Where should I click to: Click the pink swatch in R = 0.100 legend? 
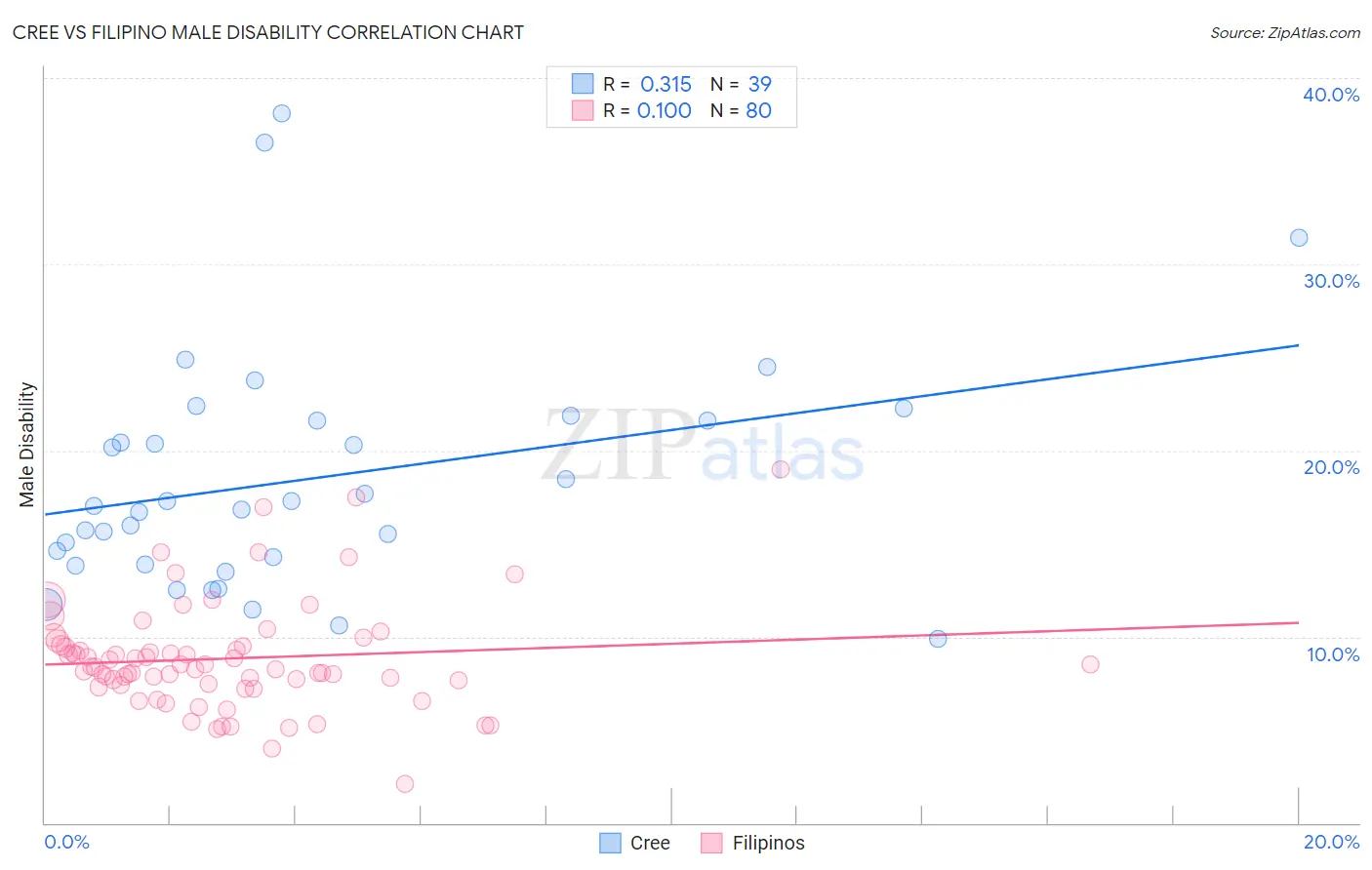tap(583, 110)
